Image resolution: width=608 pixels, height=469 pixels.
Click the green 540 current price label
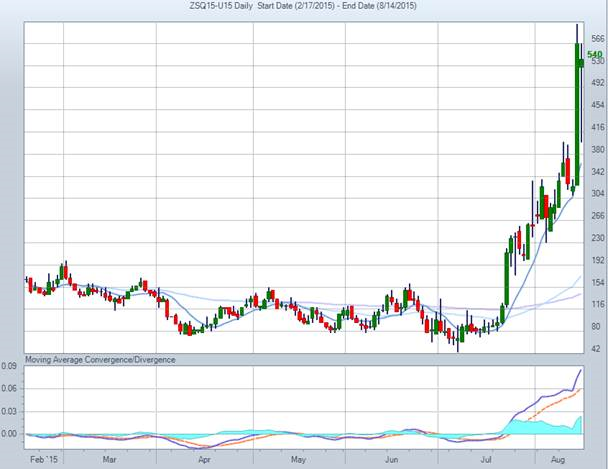(594, 54)
